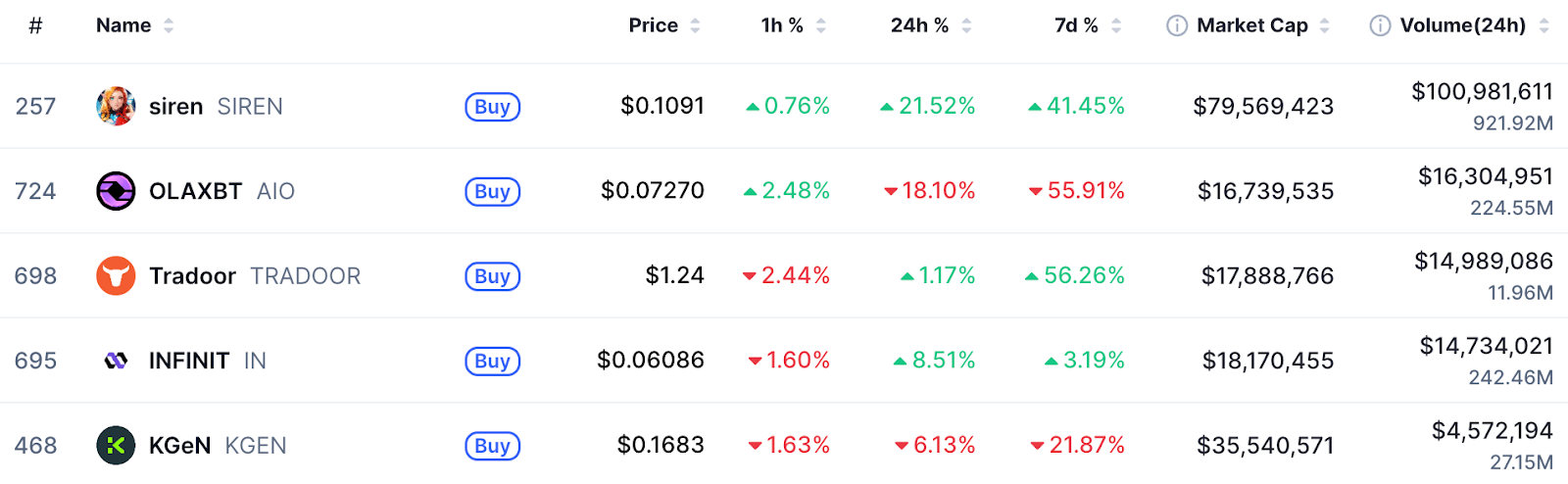Click the Volume(24h) info icon
This screenshot has width=1568, height=484.
click(1379, 25)
